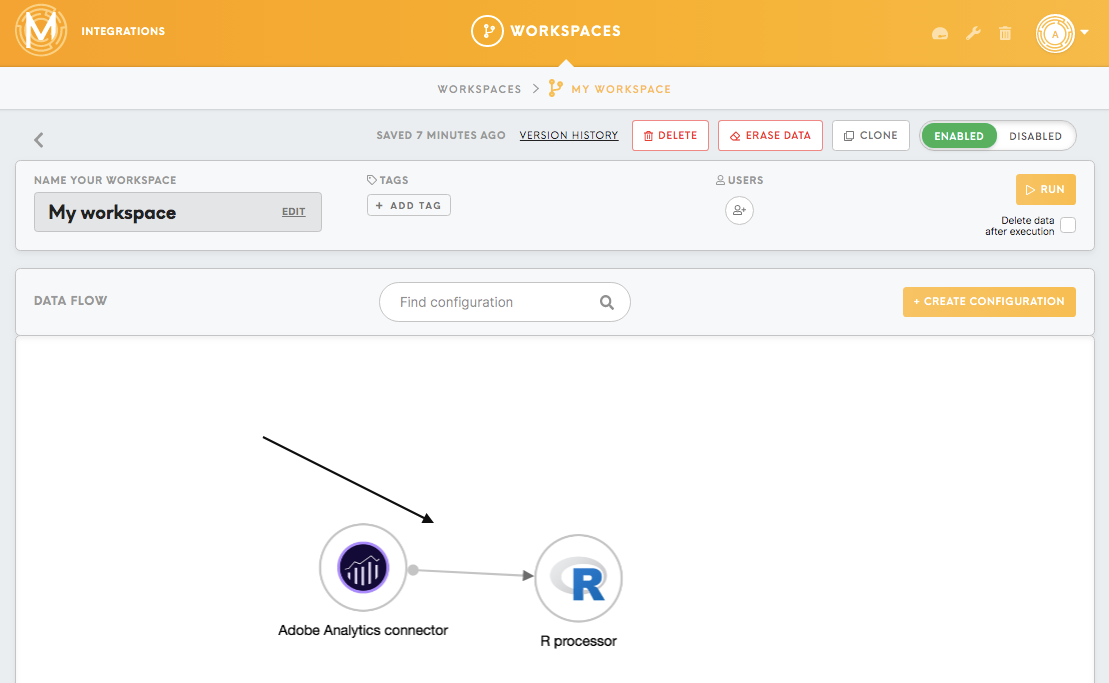1109x683 pixels.
Task: Click the Saved 7 minutes ago status
Action: 441,135
